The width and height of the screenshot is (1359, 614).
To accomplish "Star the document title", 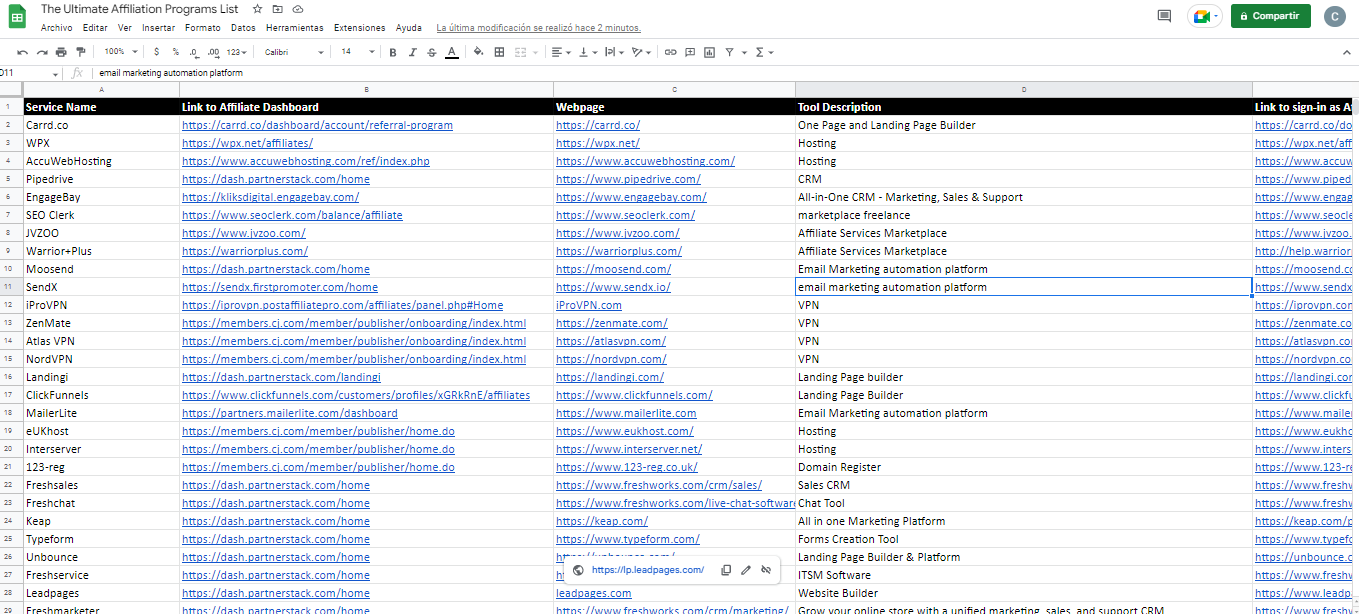I will click(258, 9).
